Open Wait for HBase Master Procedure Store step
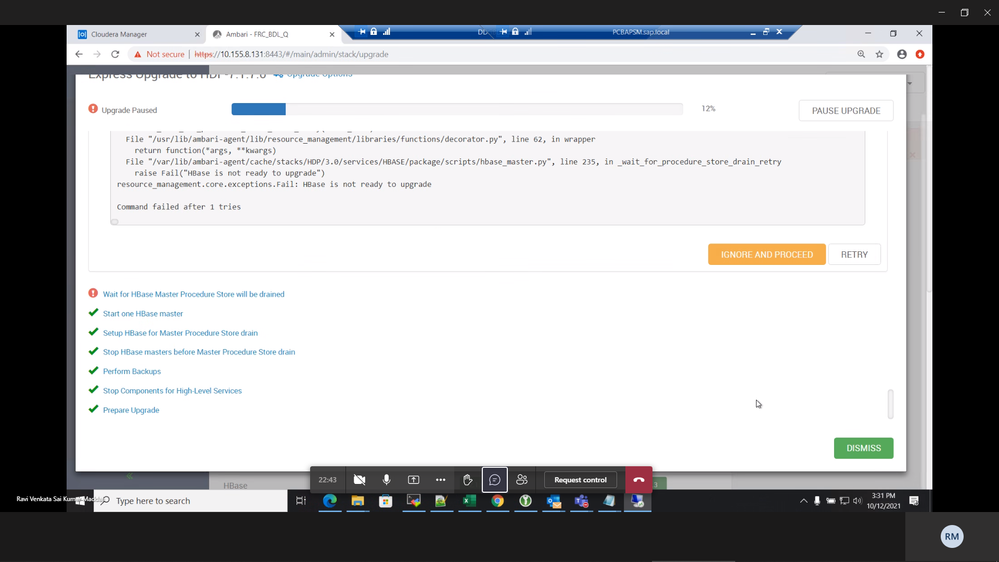Screen dimensions: 999x562 194,294
